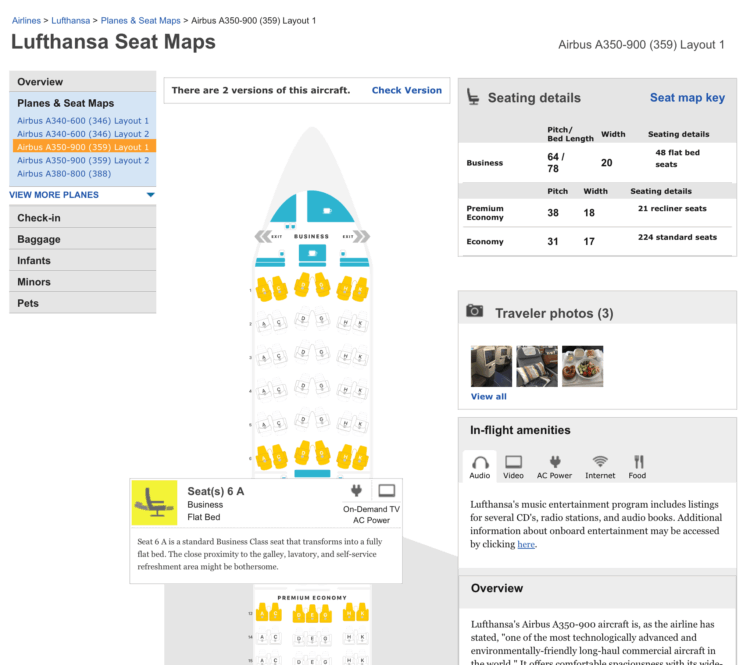Click '224 standard seats' text
This screenshot has width=750, height=665.
tap(677, 237)
